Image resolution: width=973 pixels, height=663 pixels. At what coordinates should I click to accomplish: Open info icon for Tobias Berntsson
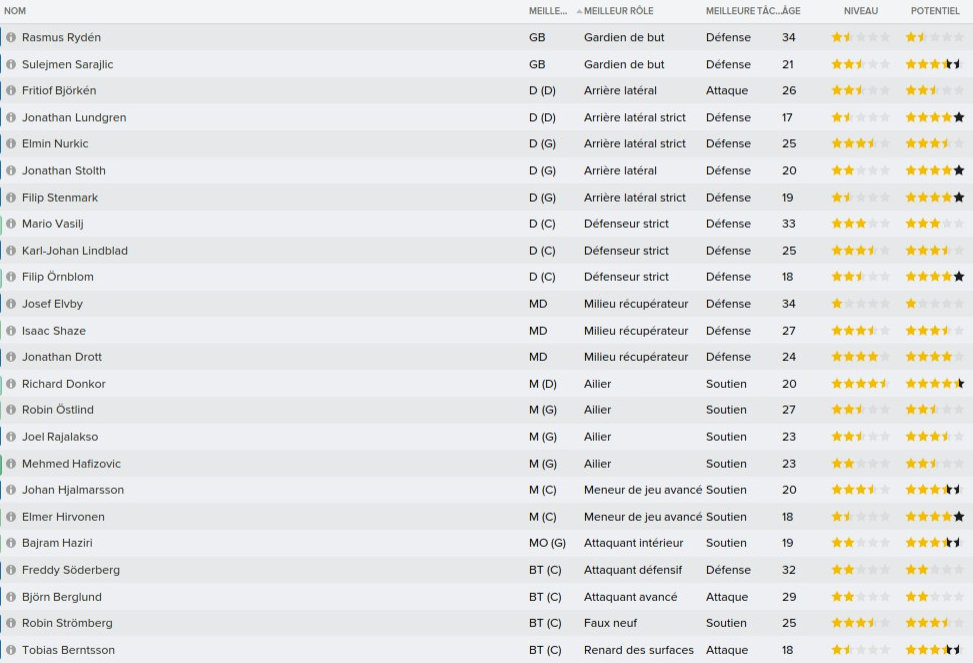pos(11,650)
